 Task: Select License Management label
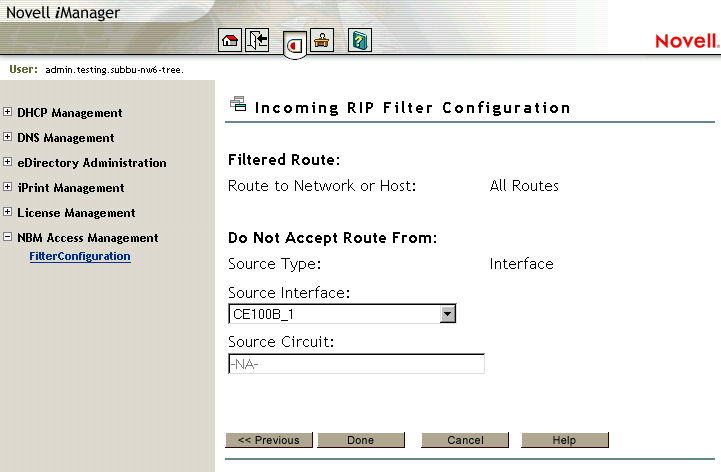click(76, 213)
